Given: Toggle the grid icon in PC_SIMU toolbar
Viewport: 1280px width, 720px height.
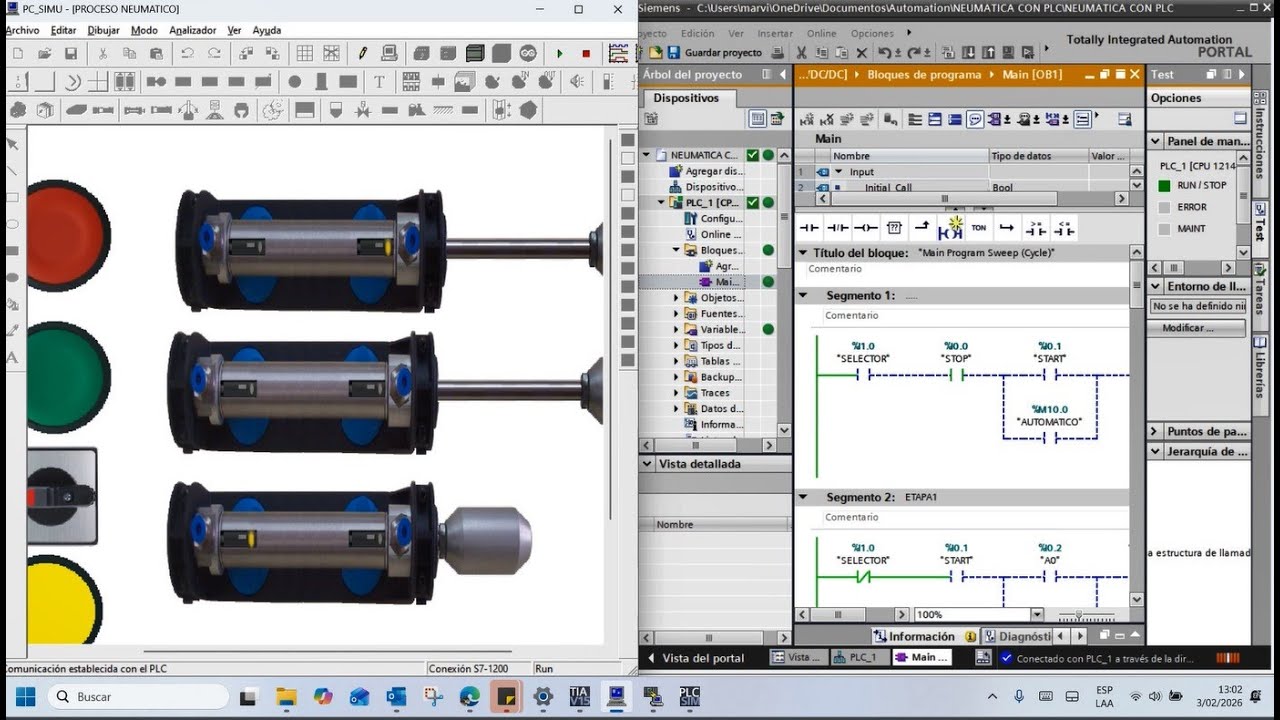Looking at the screenshot, I should 305,53.
